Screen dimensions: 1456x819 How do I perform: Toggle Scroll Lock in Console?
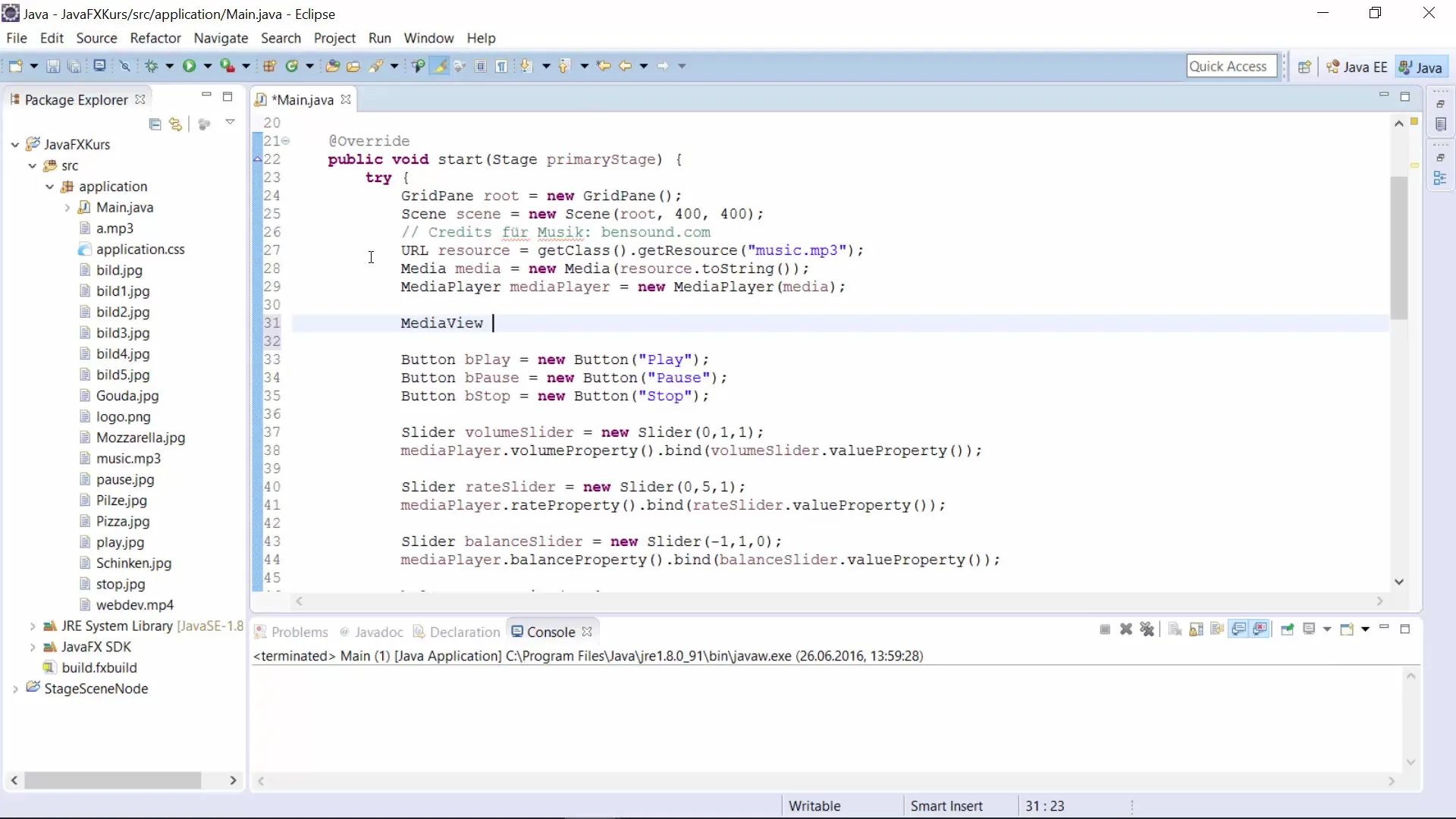click(x=1196, y=629)
